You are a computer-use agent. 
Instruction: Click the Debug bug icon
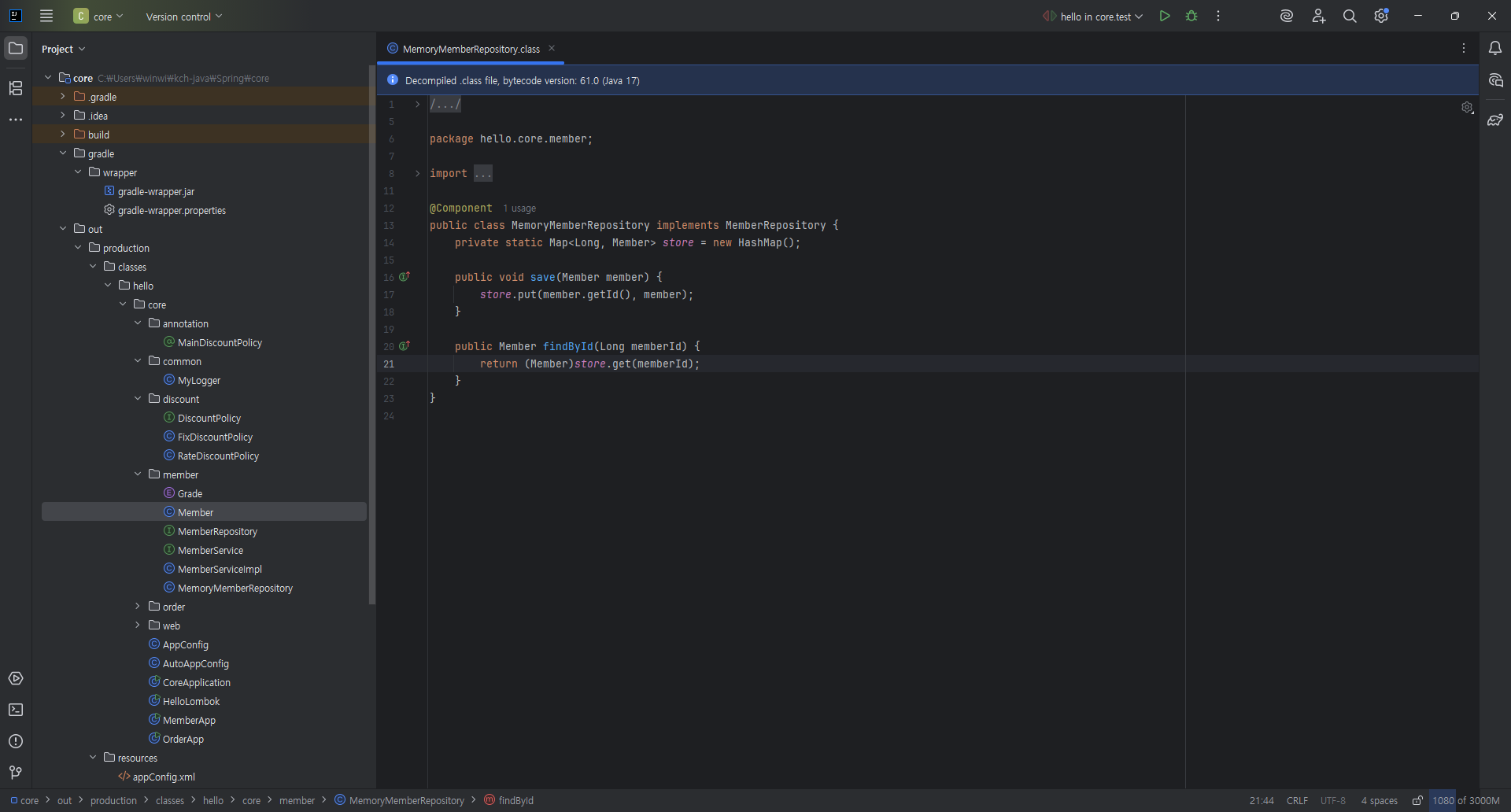[x=1191, y=16]
